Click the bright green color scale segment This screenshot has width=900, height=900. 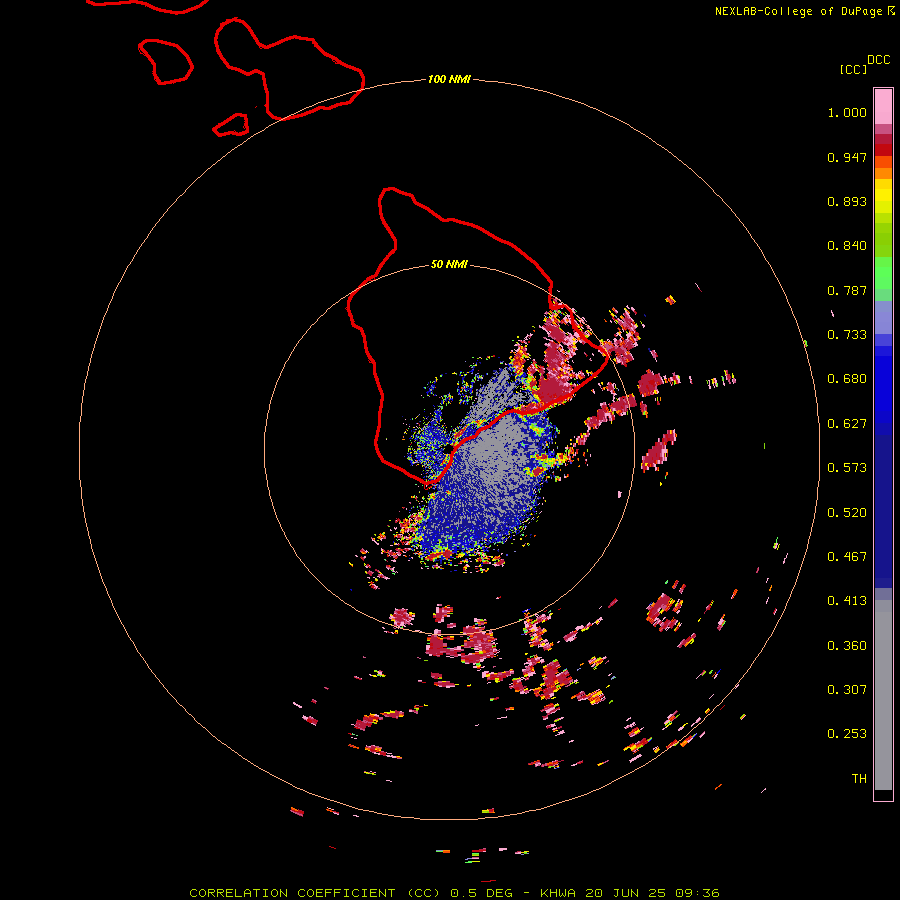tap(883, 273)
